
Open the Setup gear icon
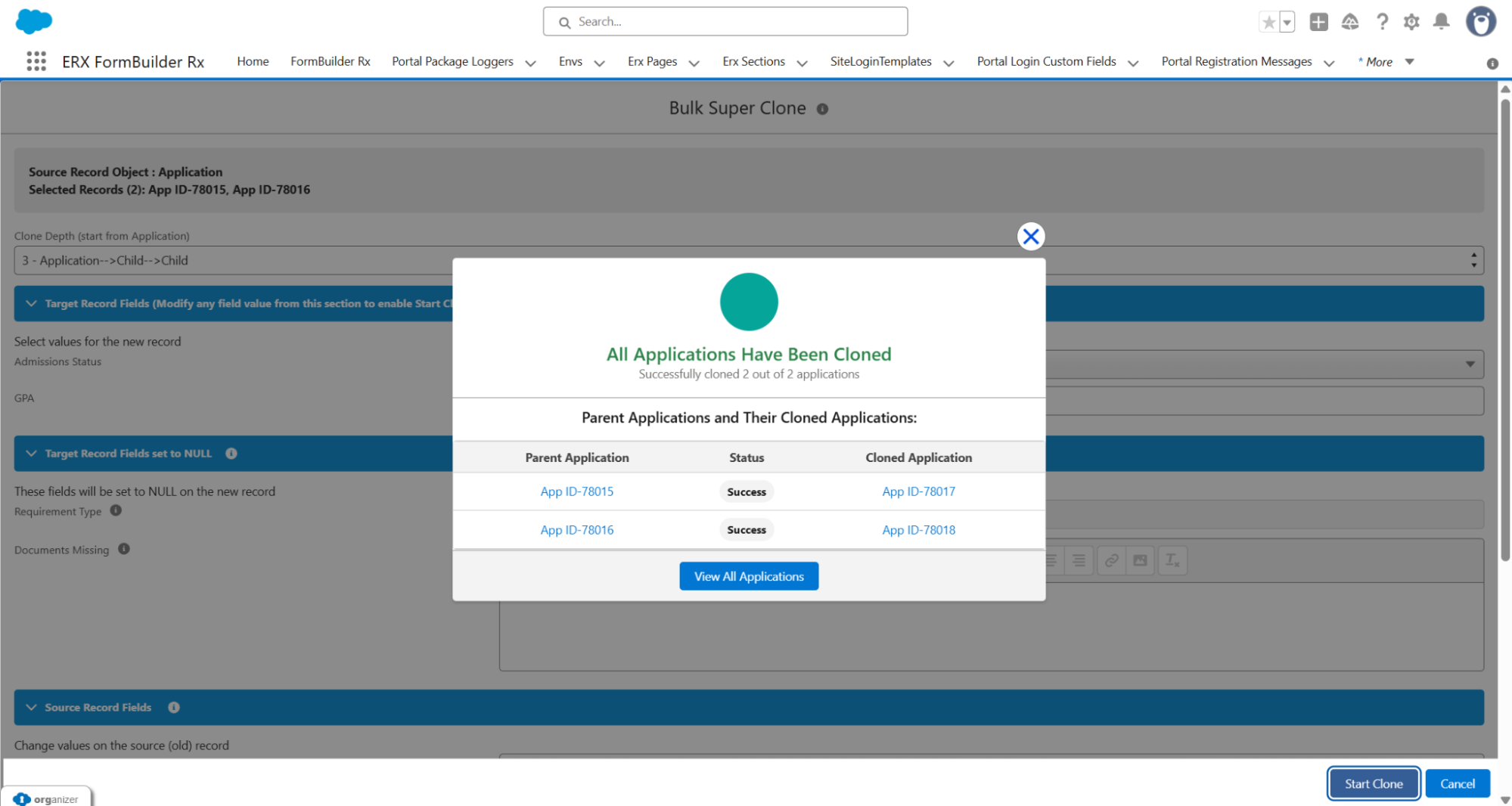tap(1411, 22)
